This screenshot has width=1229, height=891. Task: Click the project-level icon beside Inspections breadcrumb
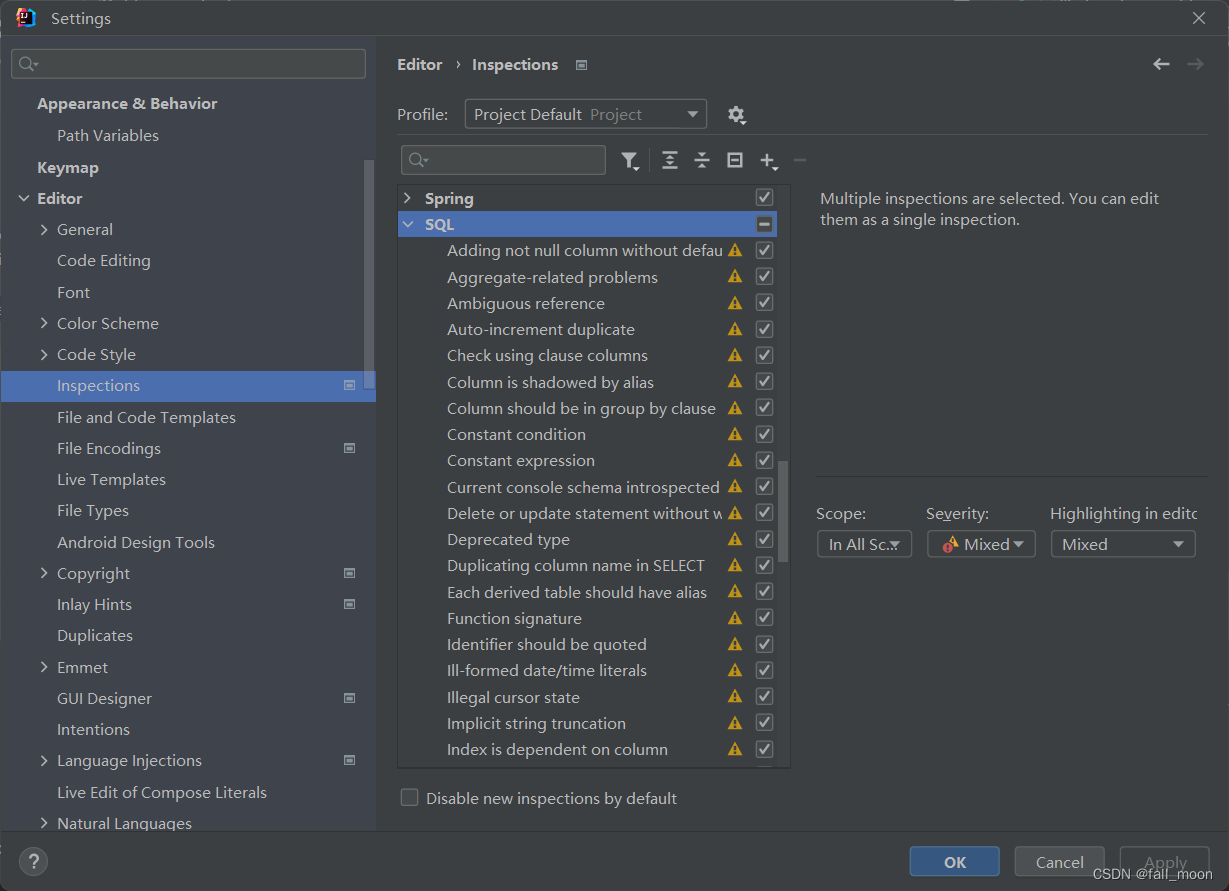pyautogui.click(x=582, y=65)
